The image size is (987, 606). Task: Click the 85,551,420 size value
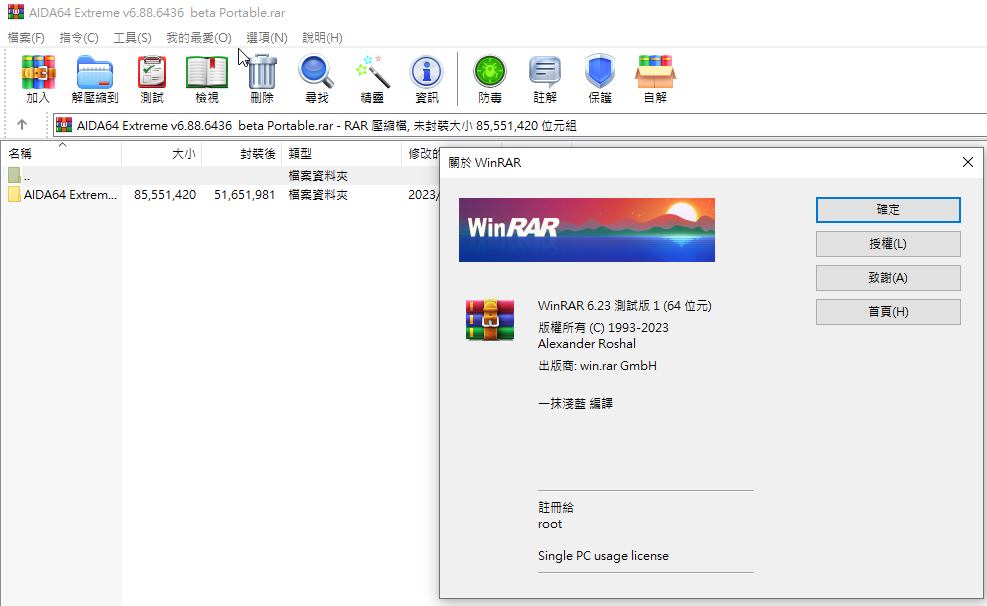[x=165, y=194]
